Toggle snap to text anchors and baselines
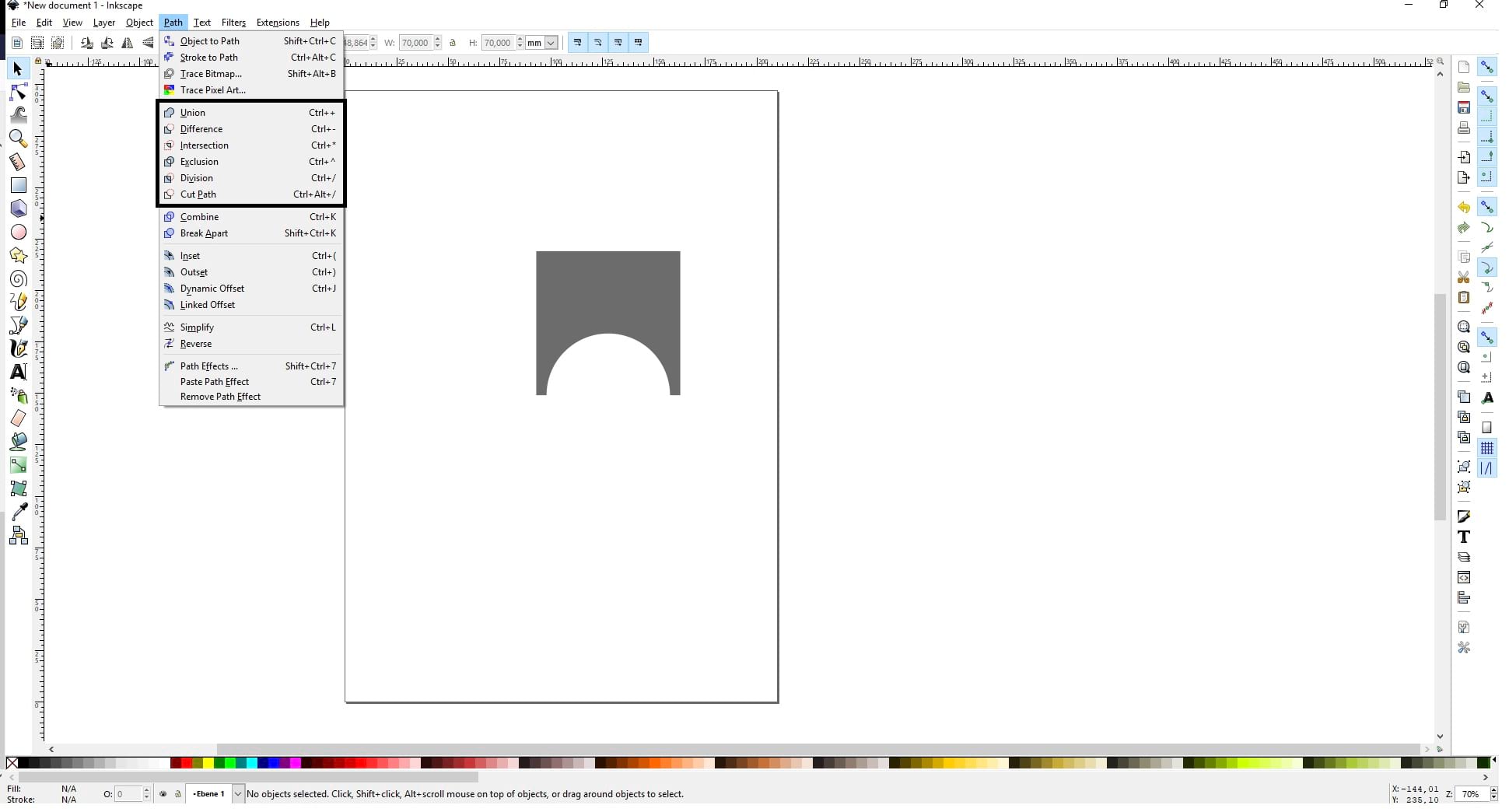This screenshot has width=1509, height=812. click(1486, 397)
